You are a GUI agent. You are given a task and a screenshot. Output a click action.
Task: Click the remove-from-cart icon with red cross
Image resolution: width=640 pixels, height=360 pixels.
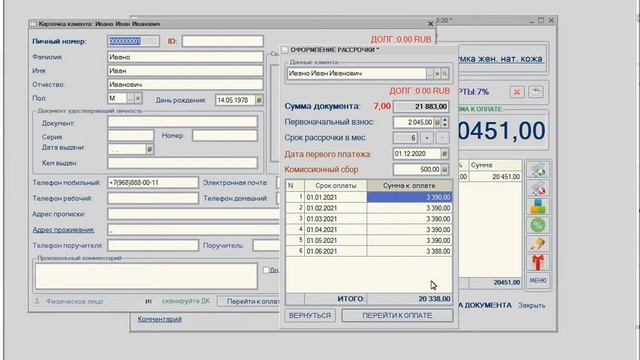click(x=538, y=188)
